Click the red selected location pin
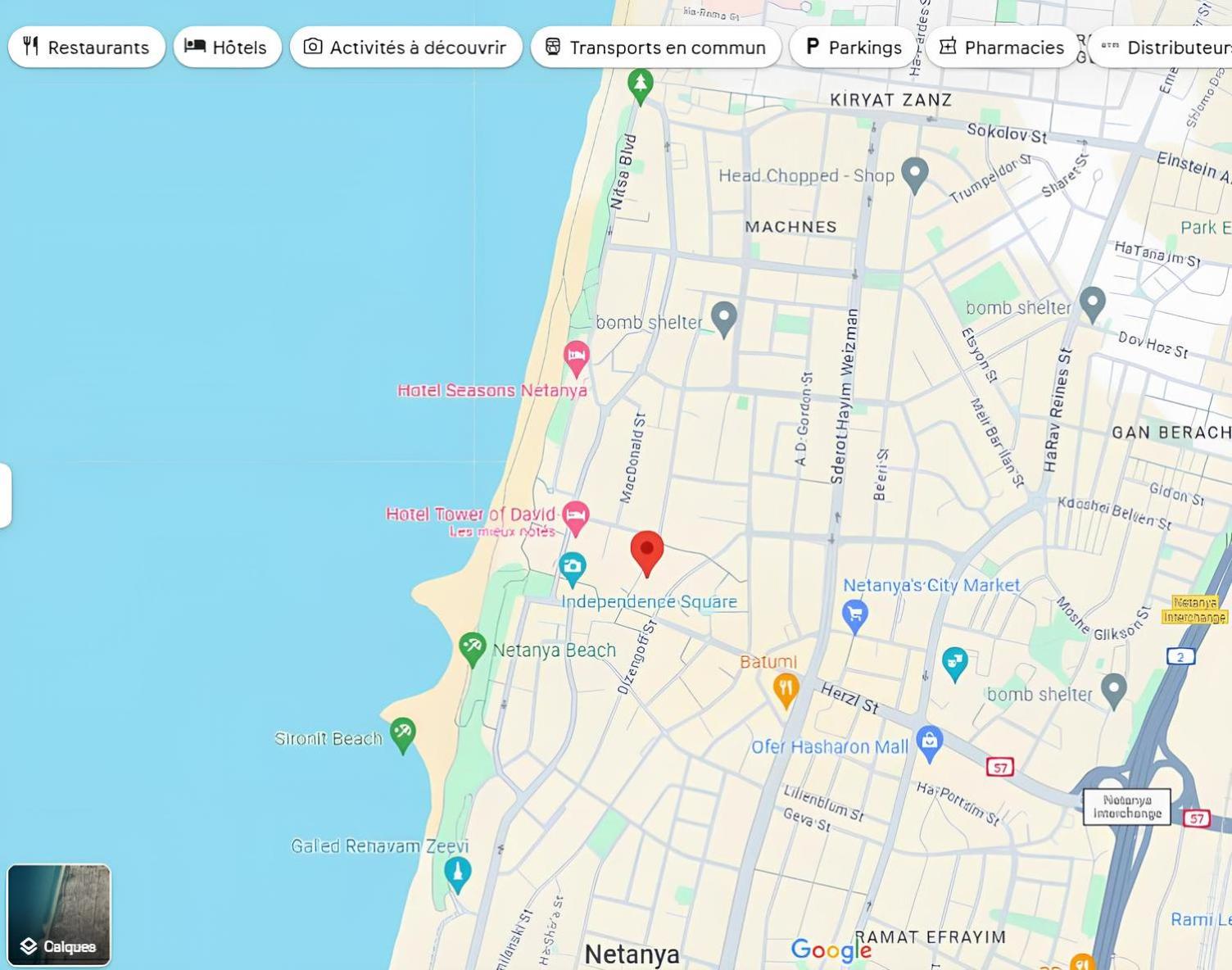 pyautogui.click(x=647, y=553)
